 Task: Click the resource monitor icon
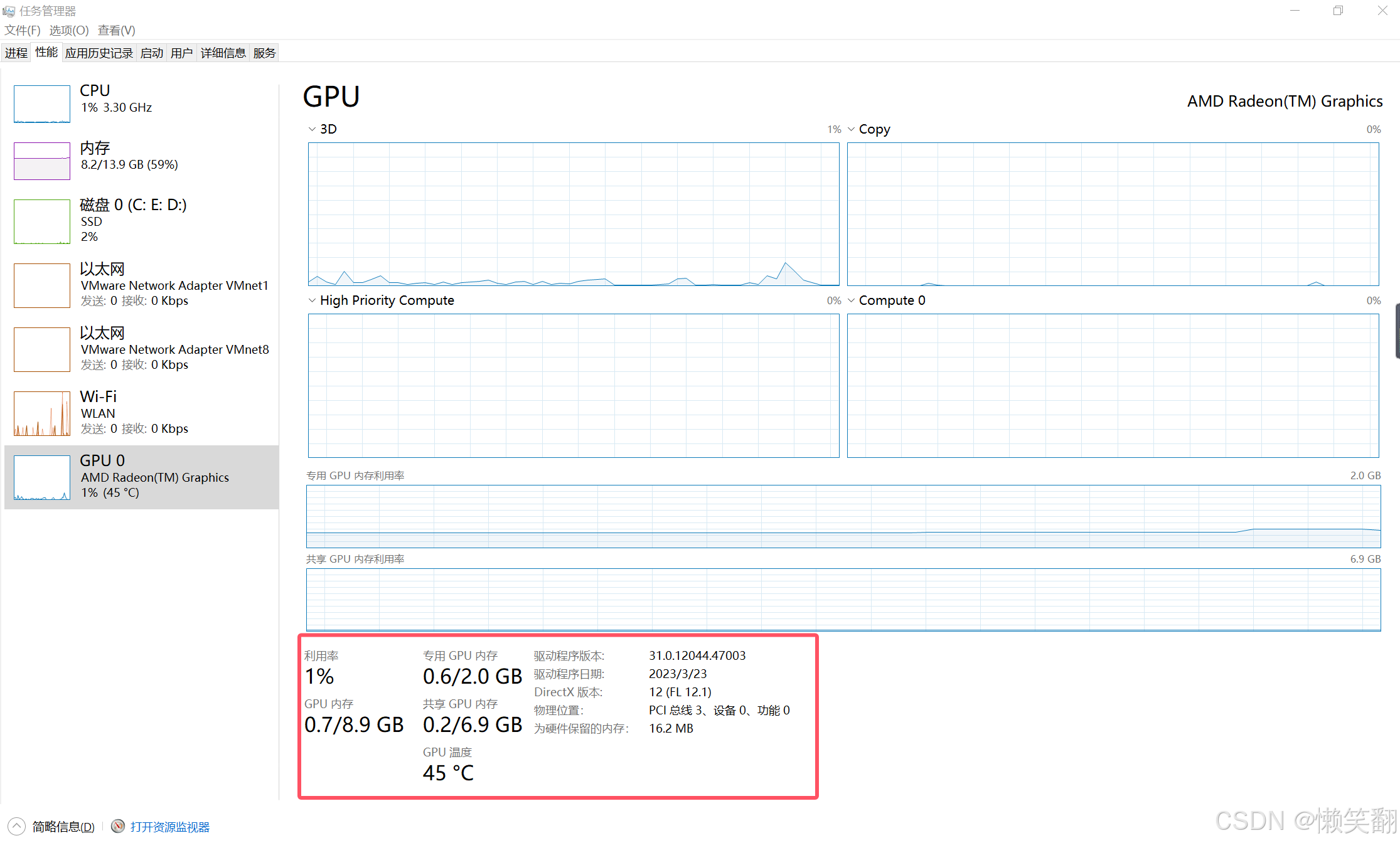pos(117,826)
